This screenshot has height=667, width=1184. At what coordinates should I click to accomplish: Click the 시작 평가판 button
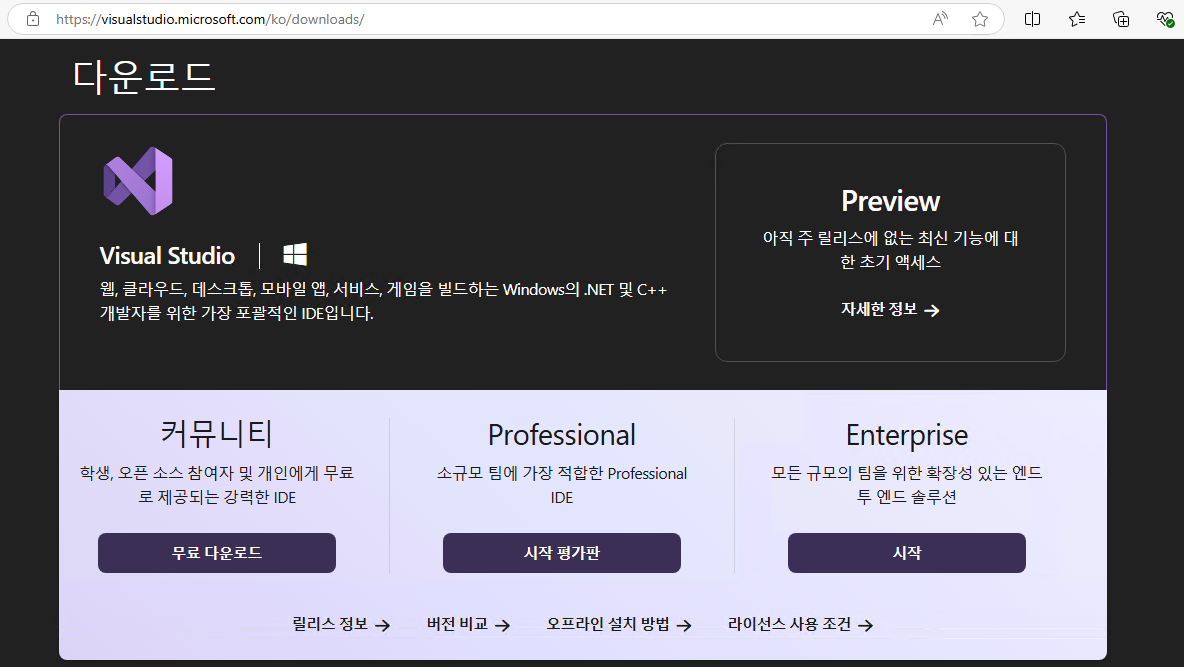point(561,552)
